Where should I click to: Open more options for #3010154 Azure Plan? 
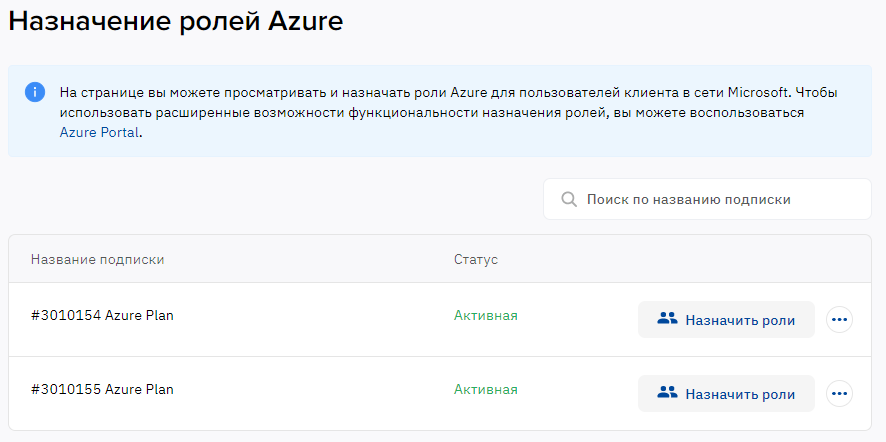point(839,320)
